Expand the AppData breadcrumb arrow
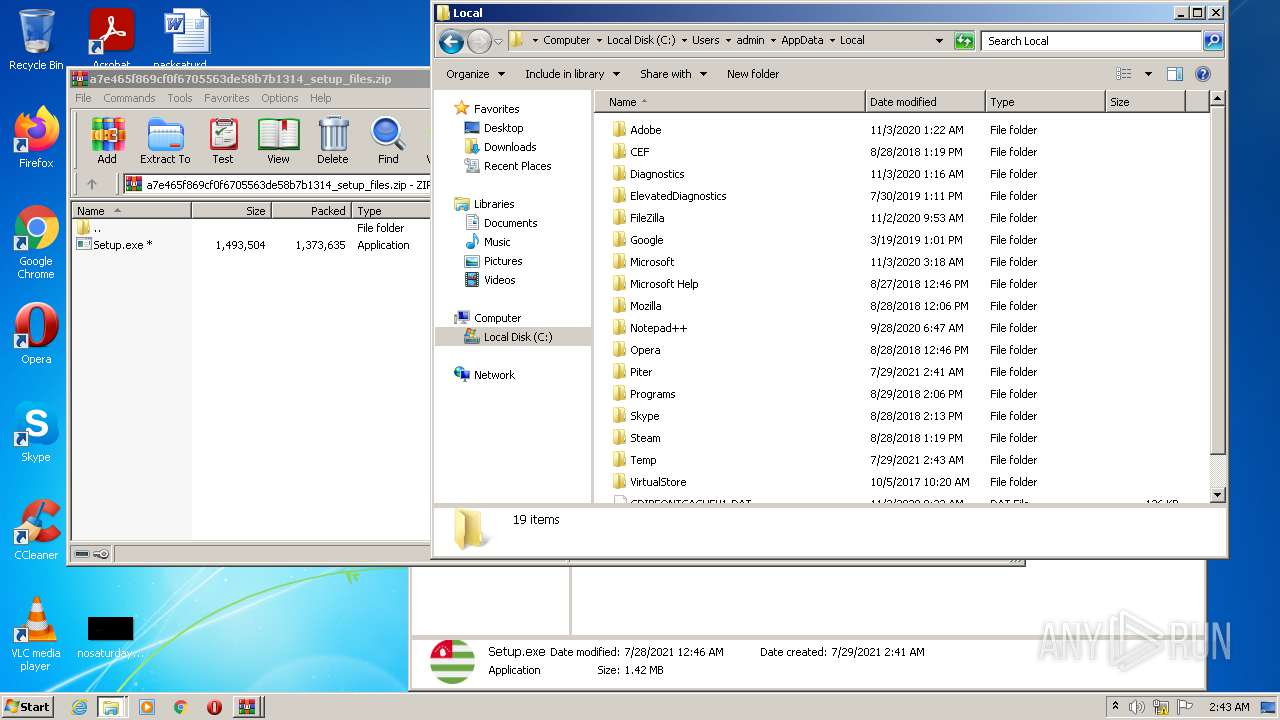This screenshot has height=720, width=1280. [831, 41]
